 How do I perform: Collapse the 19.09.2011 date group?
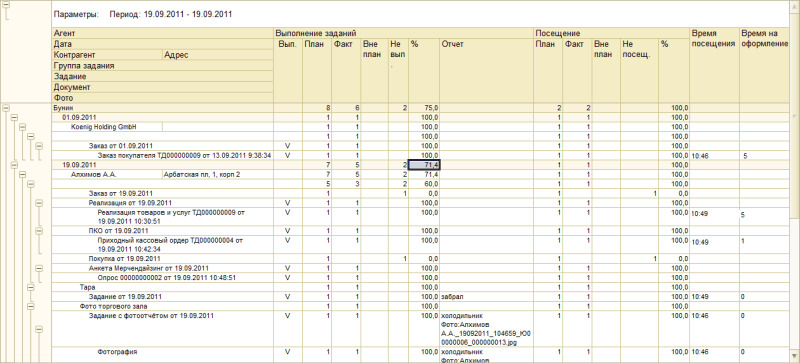[15, 165]
